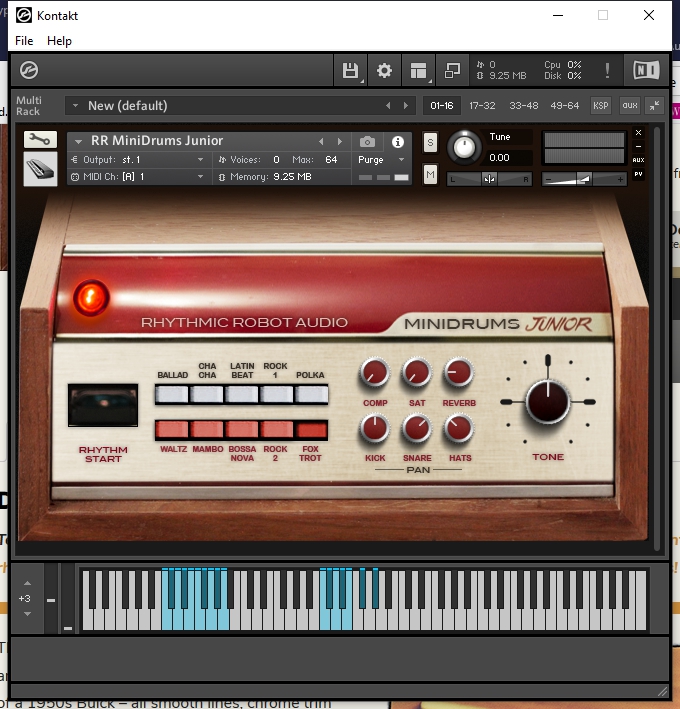The height and width of the screenshot is (709, 680).
Task: Select the previous multi with left arrow
Action: pyautogui.click(x=388, y=105)
